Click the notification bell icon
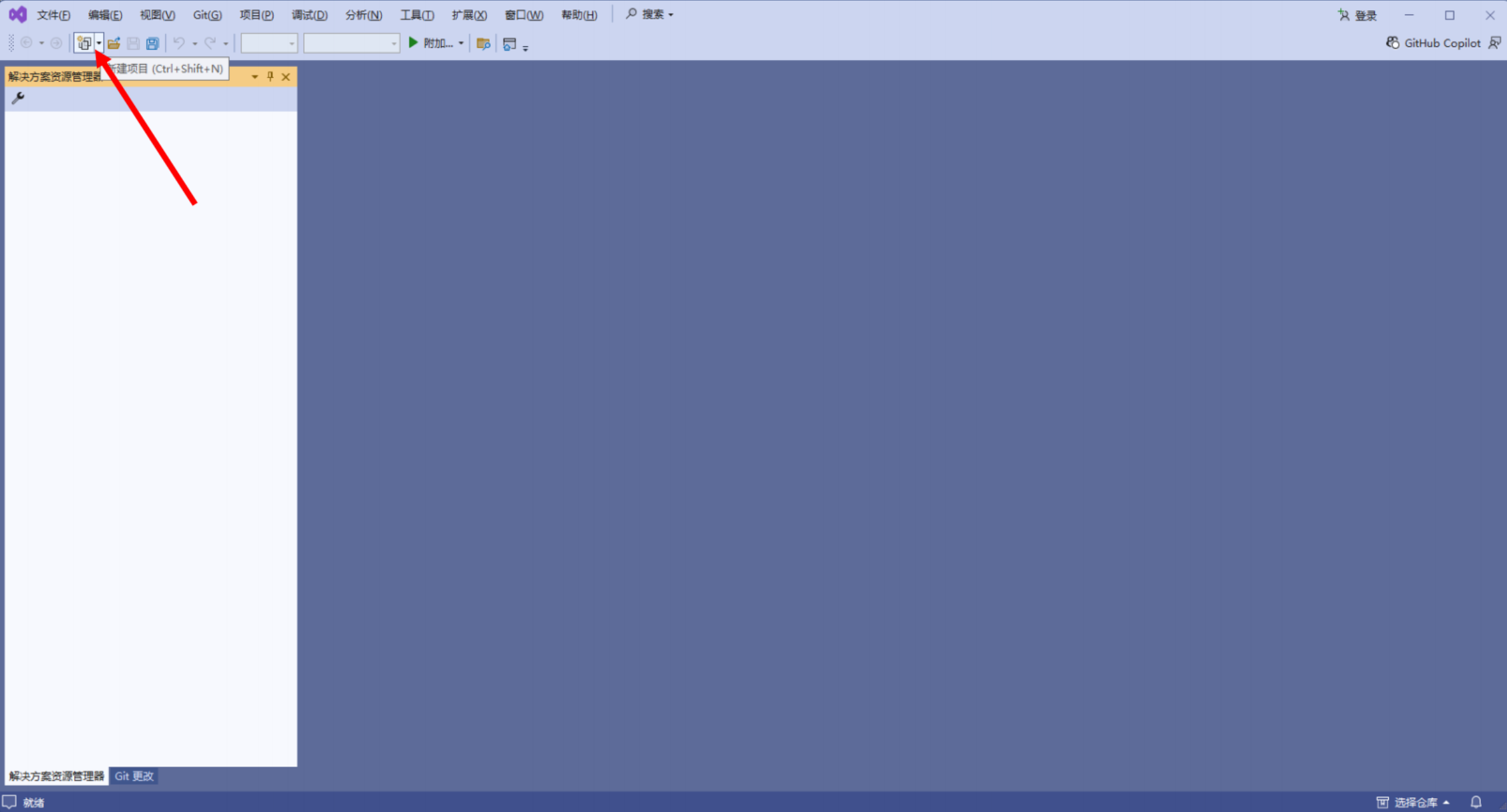 [x=1476, y=802]
